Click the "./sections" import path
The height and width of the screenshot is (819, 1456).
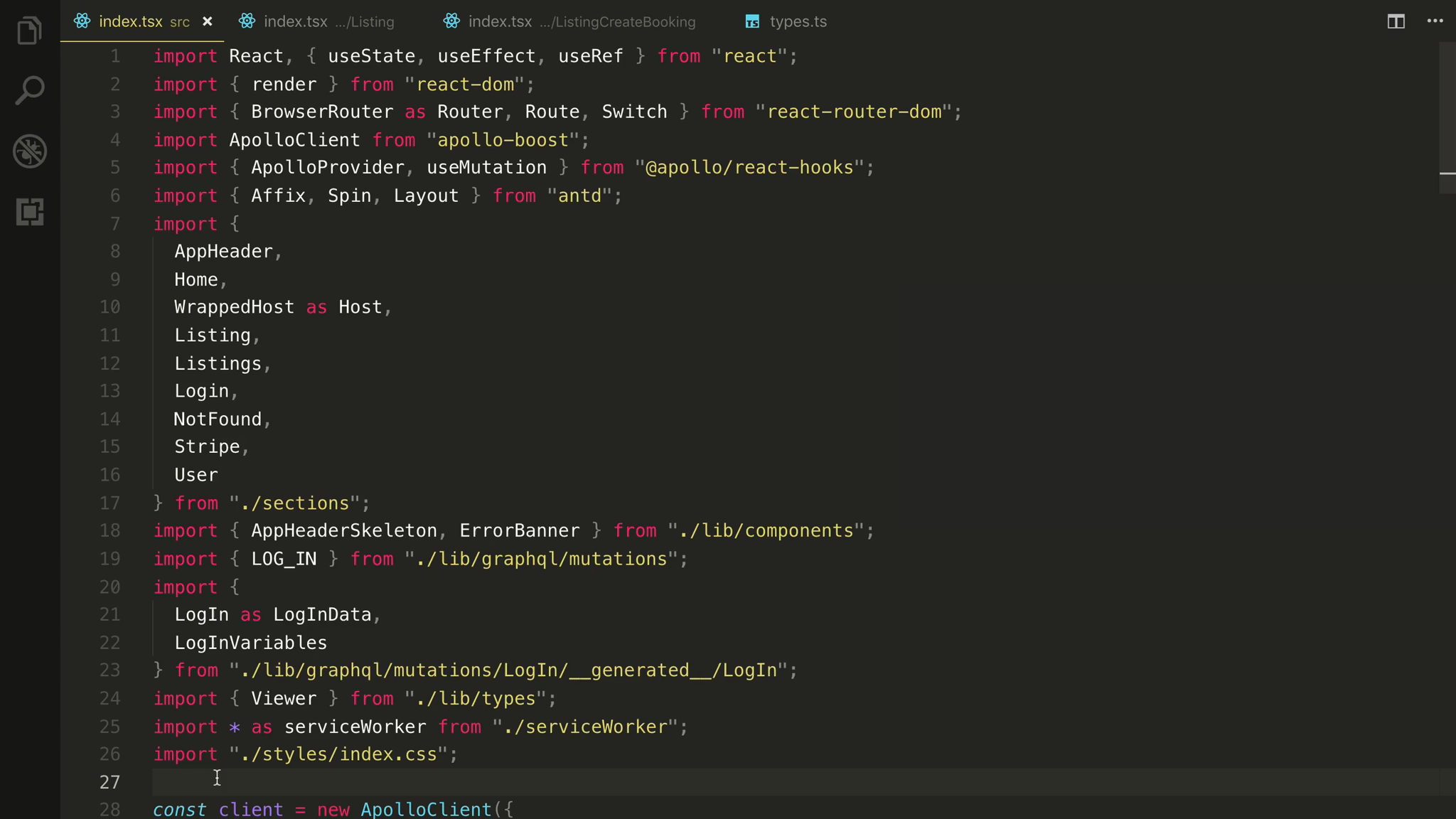coord(294,503)
